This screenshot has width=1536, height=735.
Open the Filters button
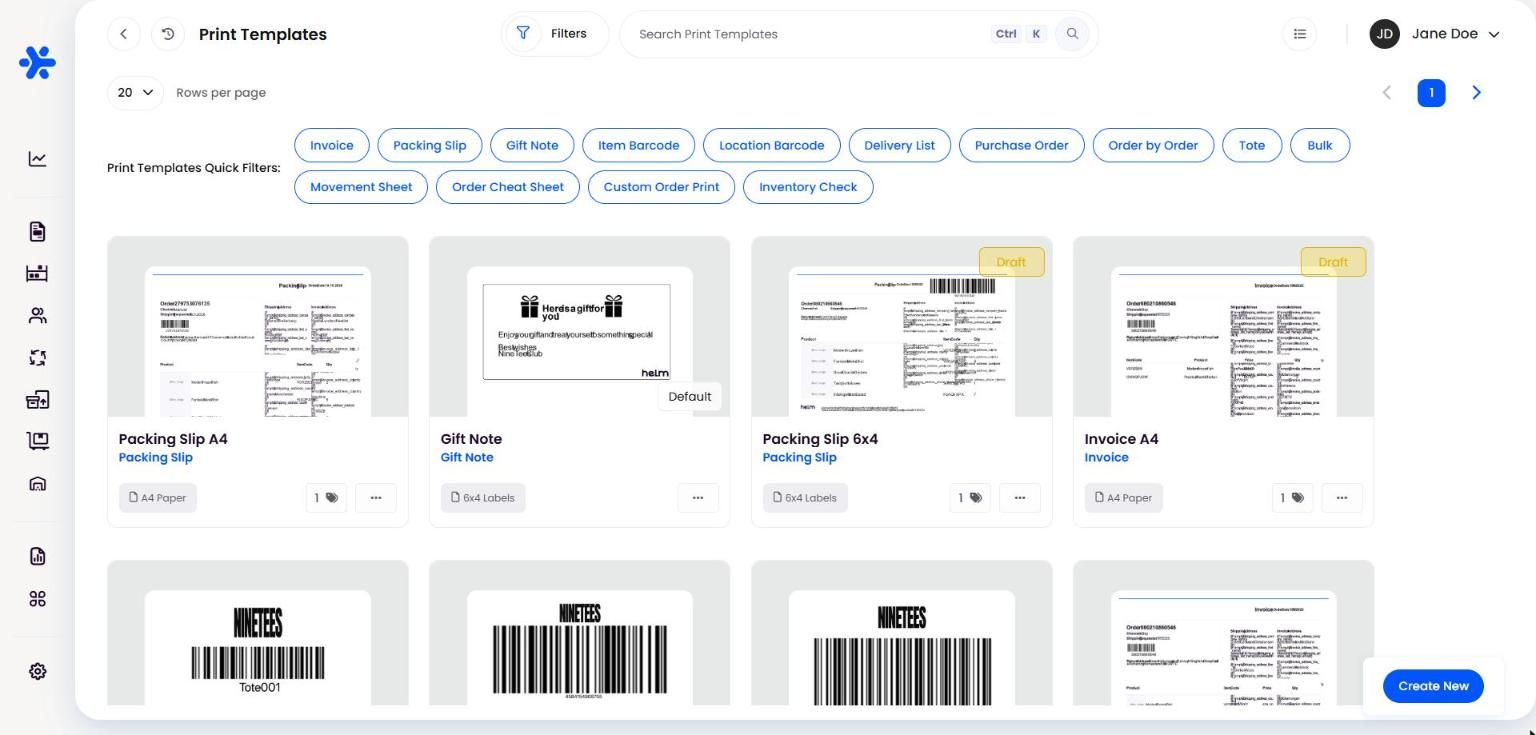tap(555, 34)
